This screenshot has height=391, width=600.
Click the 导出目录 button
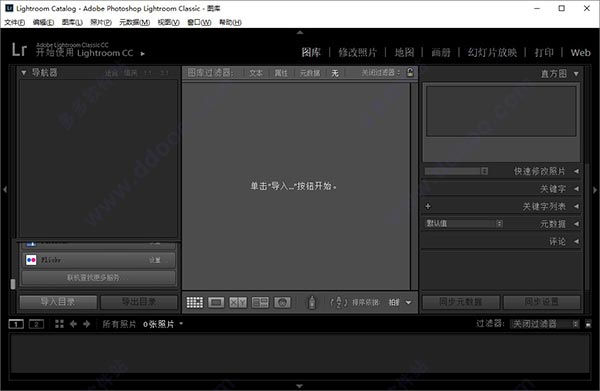point(139,302)
